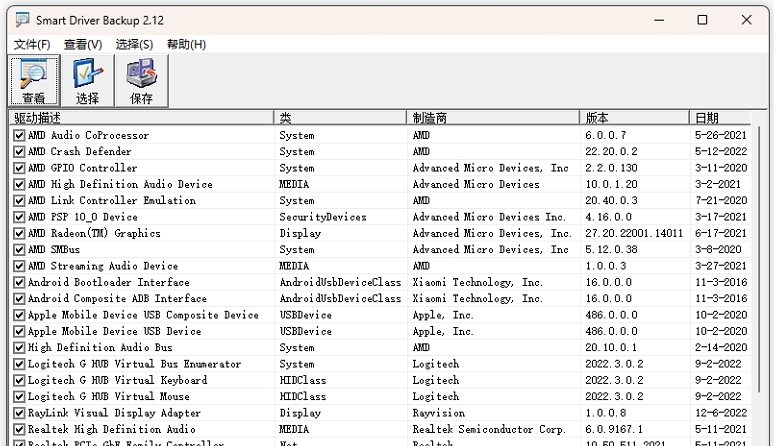Click version 22.20.0.2 cell
The height and width of the screenshot is (446, 774).
pos(612,151)
